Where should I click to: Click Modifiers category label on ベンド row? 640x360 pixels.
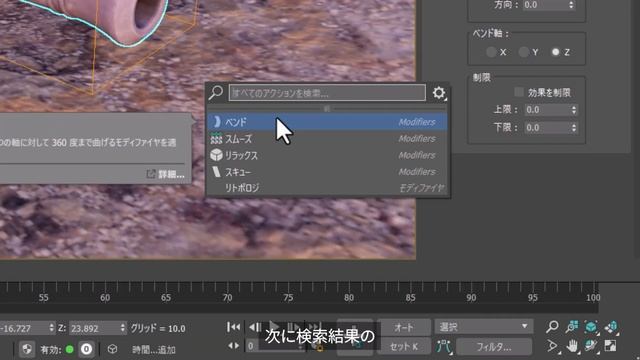(x=417, y=122)
